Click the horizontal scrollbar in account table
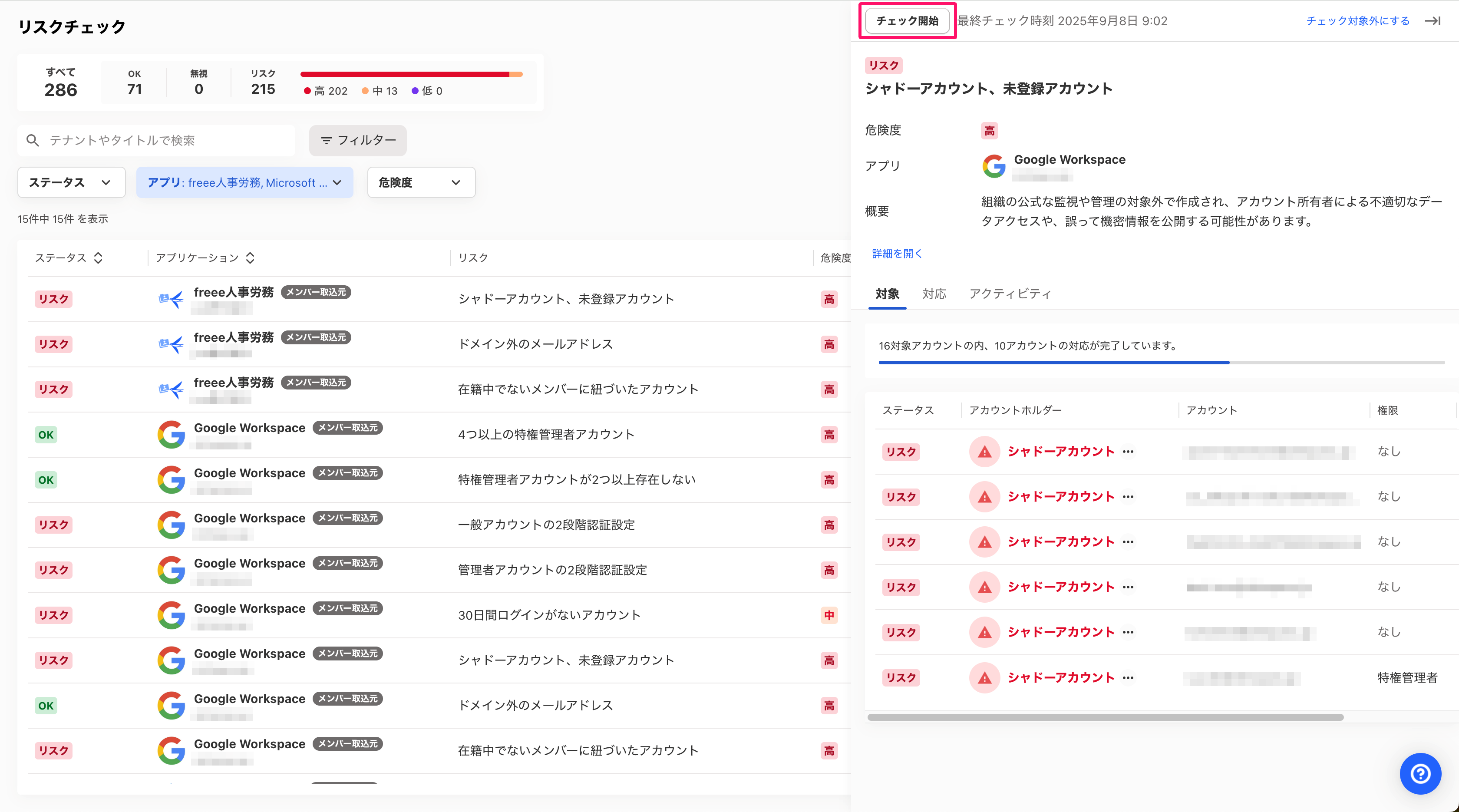The width and height of the screenshot is (1459, 812). (x=1105, y=717)
